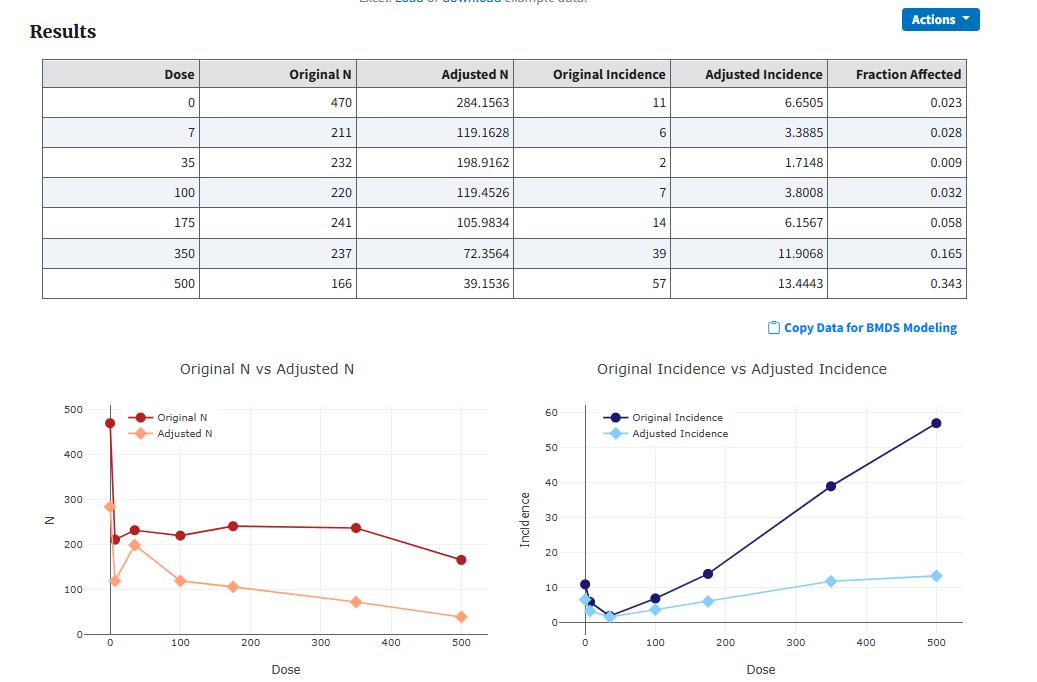Select the Adjusted Incidence value 6.6505
Screen dimensions: 1037x682
point(804,103)
